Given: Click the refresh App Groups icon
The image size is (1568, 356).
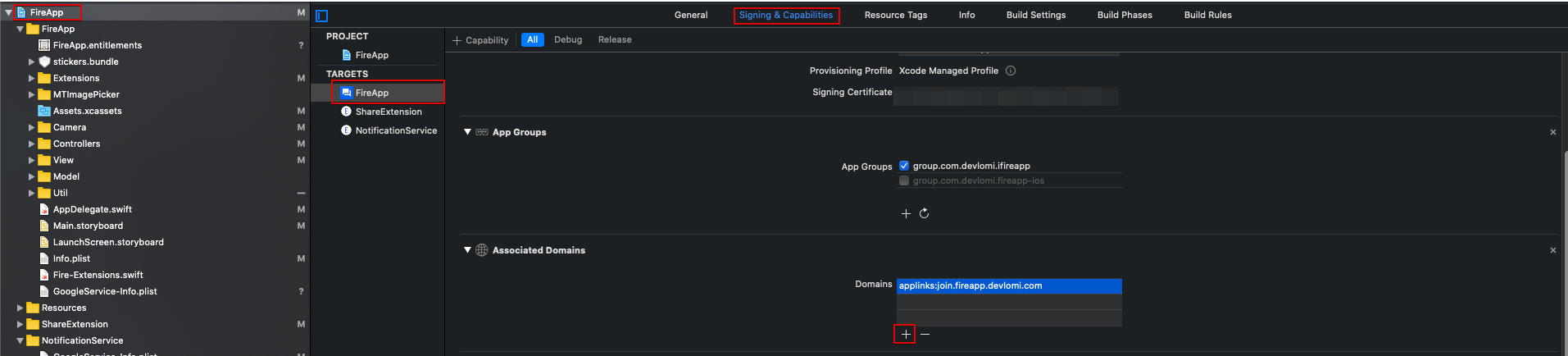Looking at the screenshot, I should point(925,213).
